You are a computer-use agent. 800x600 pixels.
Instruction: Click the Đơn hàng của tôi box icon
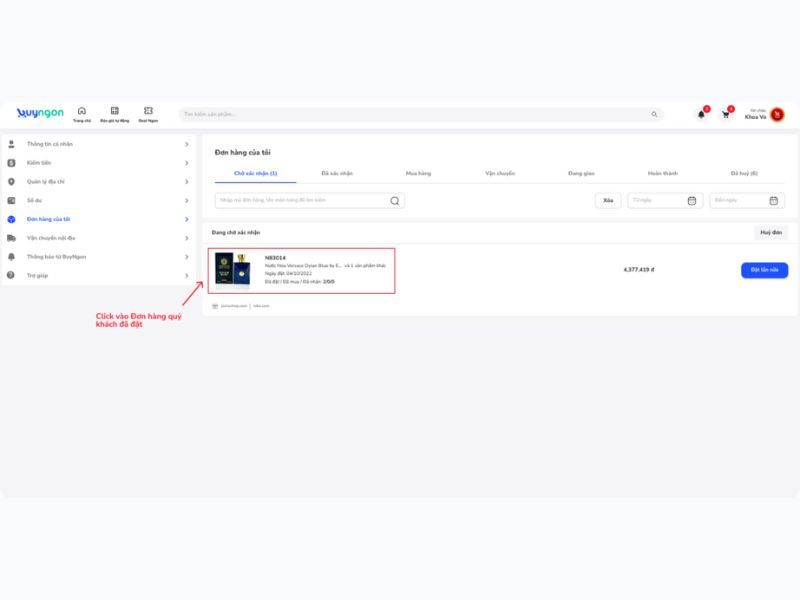tap(11, 219)
